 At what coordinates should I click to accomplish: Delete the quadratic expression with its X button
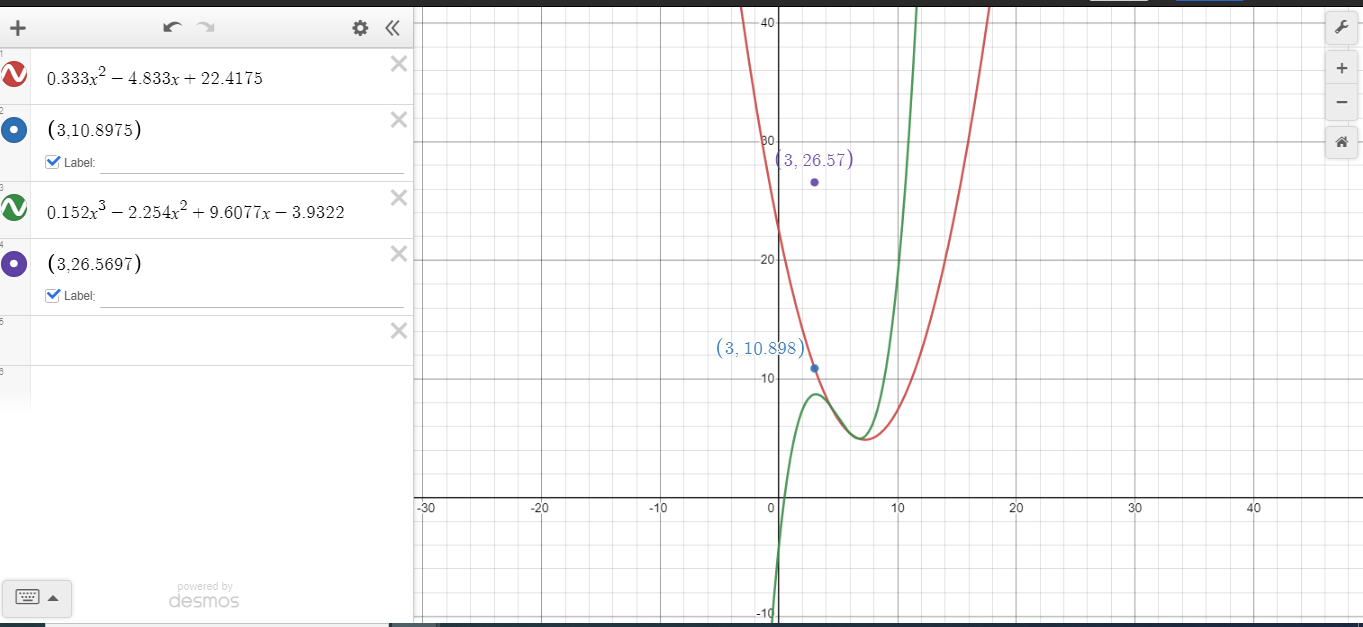point(398,63)
